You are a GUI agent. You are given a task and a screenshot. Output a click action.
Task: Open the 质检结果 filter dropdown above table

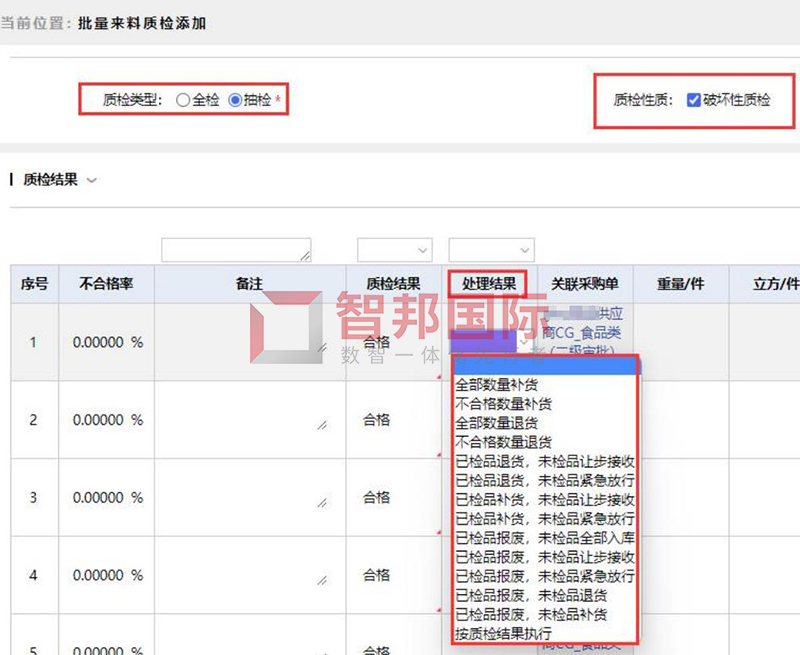coord(394,249)
